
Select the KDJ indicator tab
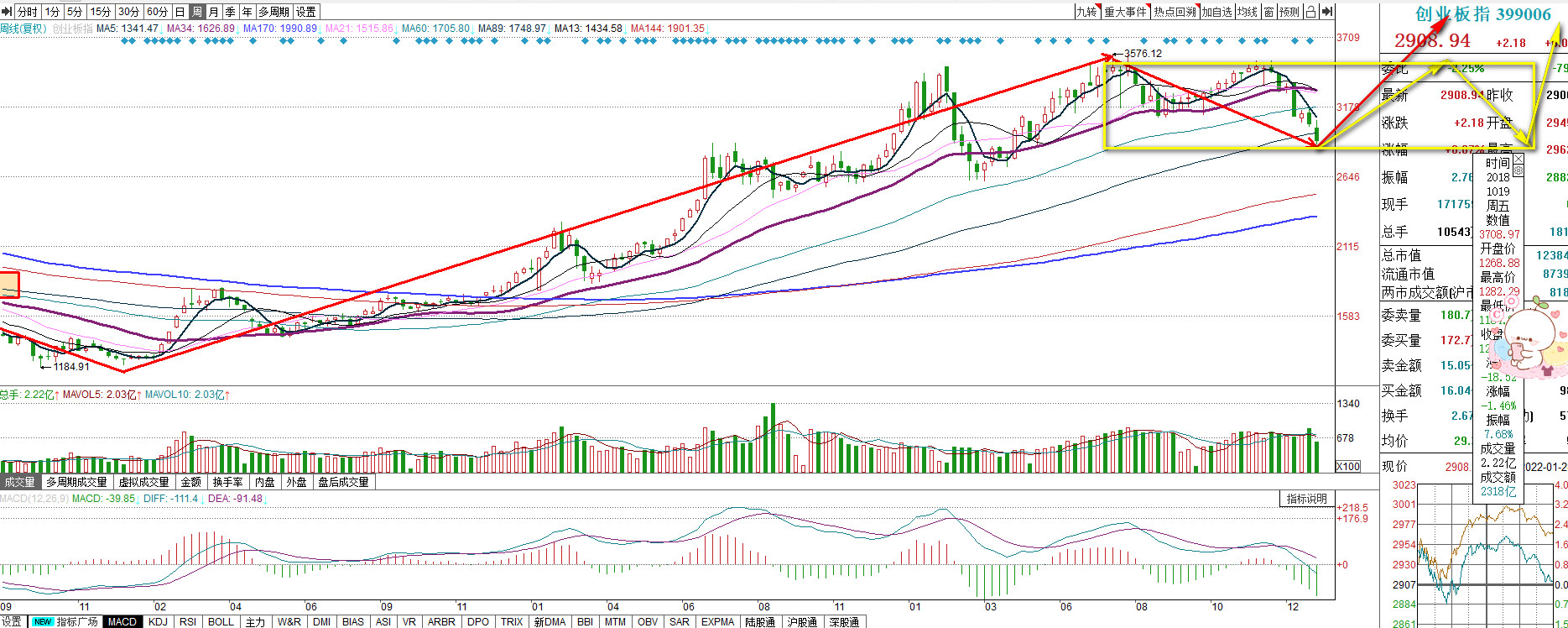click(x=158, y=622)
